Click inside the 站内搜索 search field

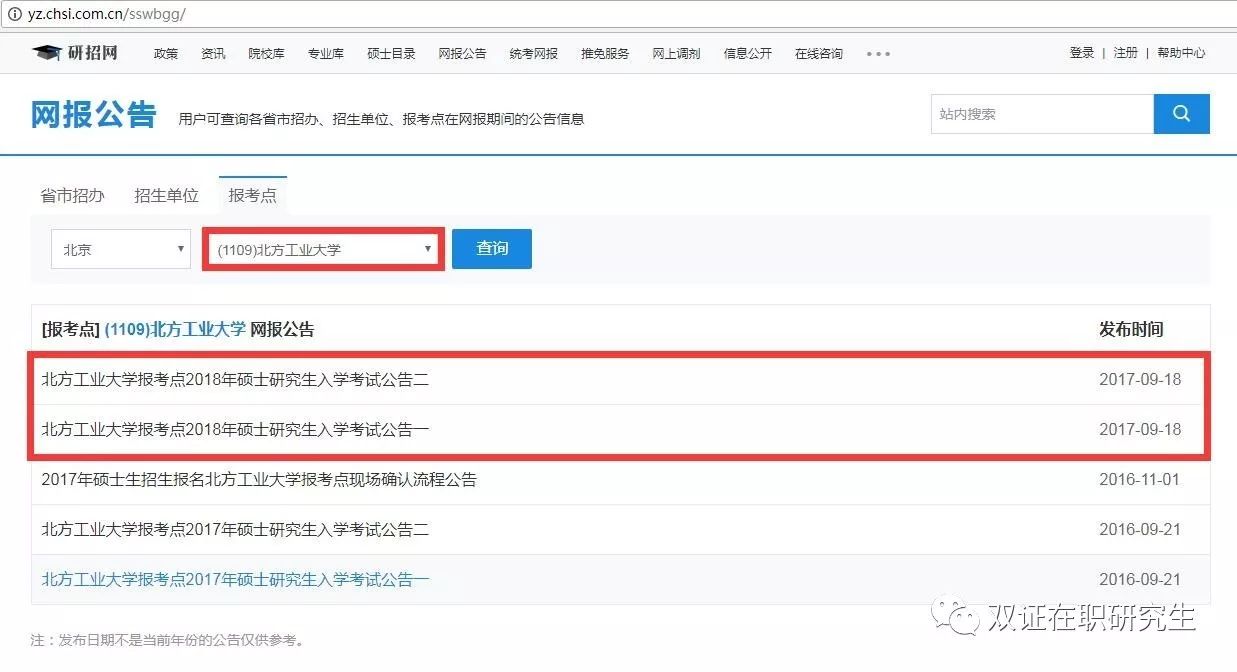click(x=1040, y=114)
